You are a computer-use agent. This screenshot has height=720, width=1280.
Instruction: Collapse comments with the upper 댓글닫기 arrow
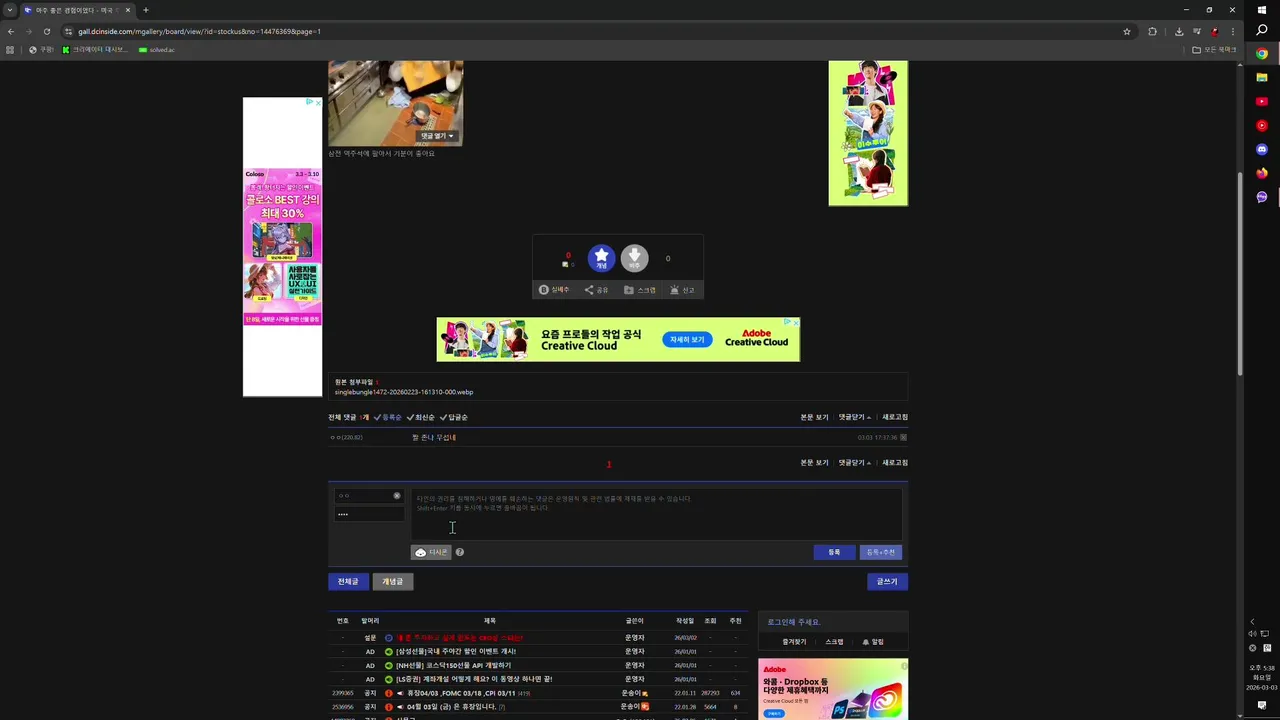click(x=855, y=417)
